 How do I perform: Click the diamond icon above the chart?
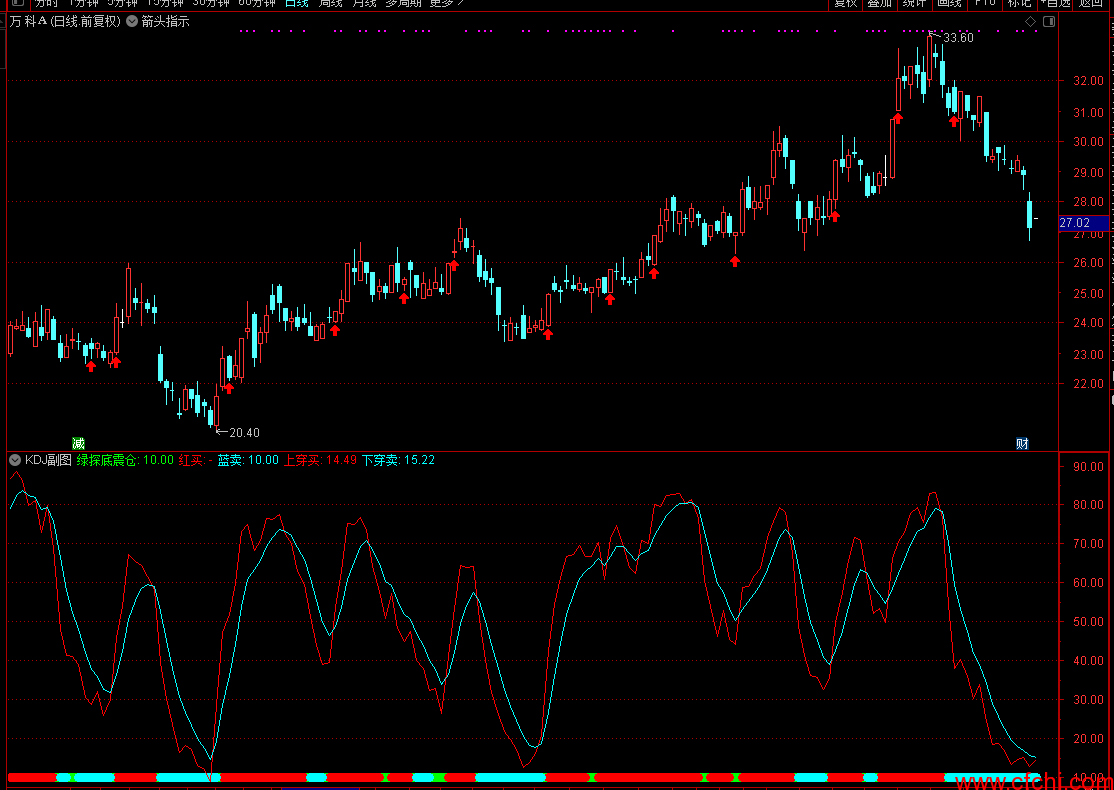coord(1030,22)
